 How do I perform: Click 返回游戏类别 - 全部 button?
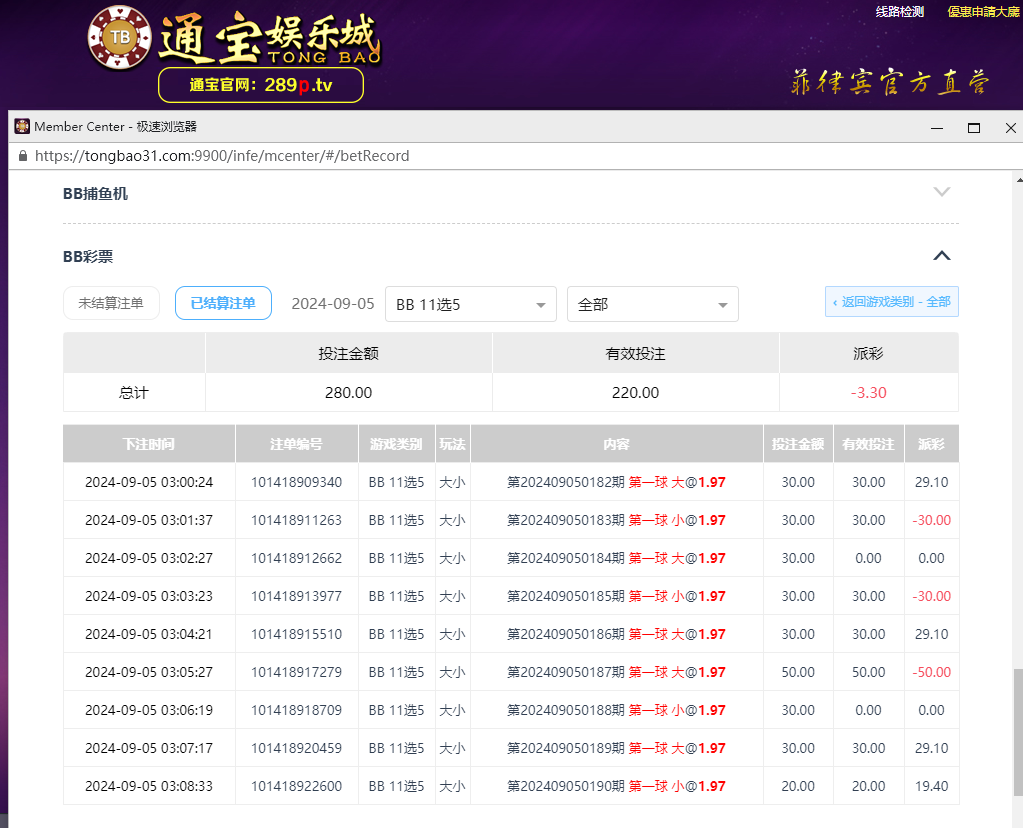tap(891, 301)
